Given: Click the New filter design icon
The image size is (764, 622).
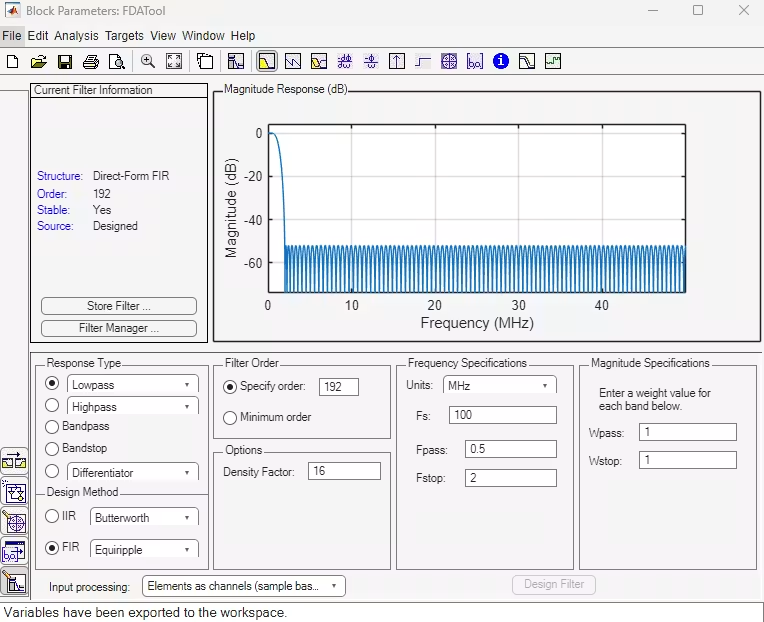Looking at the screenshot, I should point(13,61).
